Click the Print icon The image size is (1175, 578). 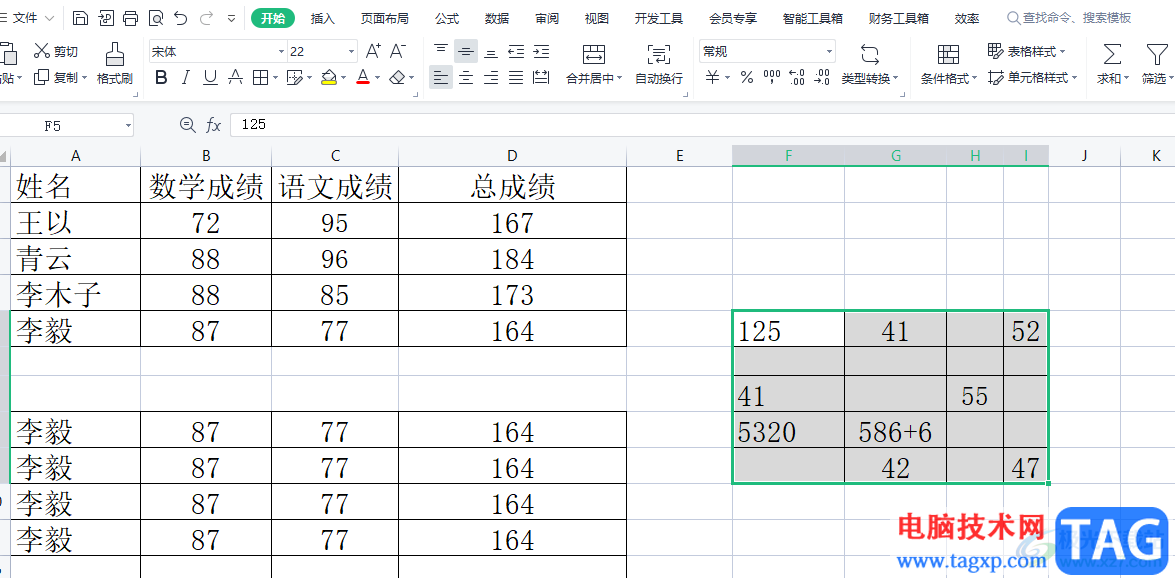tap(130, 18)
